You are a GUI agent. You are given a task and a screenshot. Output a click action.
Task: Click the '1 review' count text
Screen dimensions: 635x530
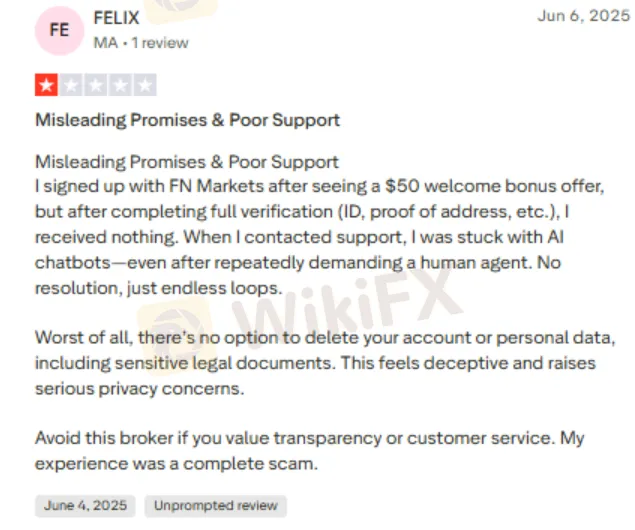[x=160, y=43]
